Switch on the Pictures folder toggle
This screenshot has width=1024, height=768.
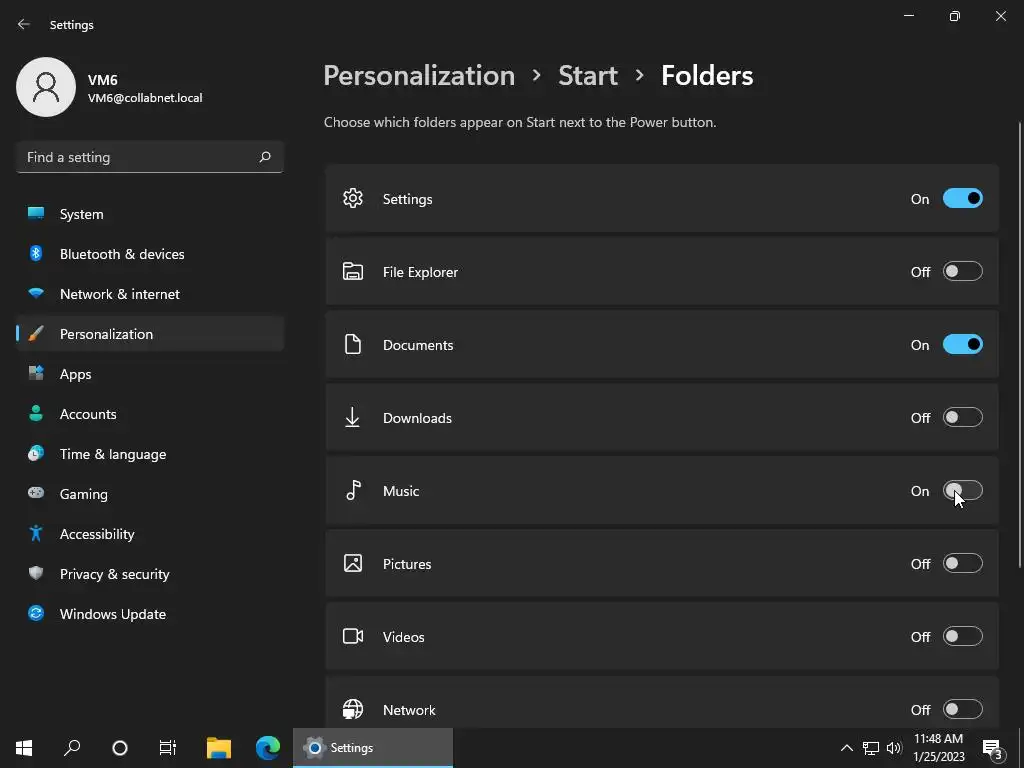[962, 564]
